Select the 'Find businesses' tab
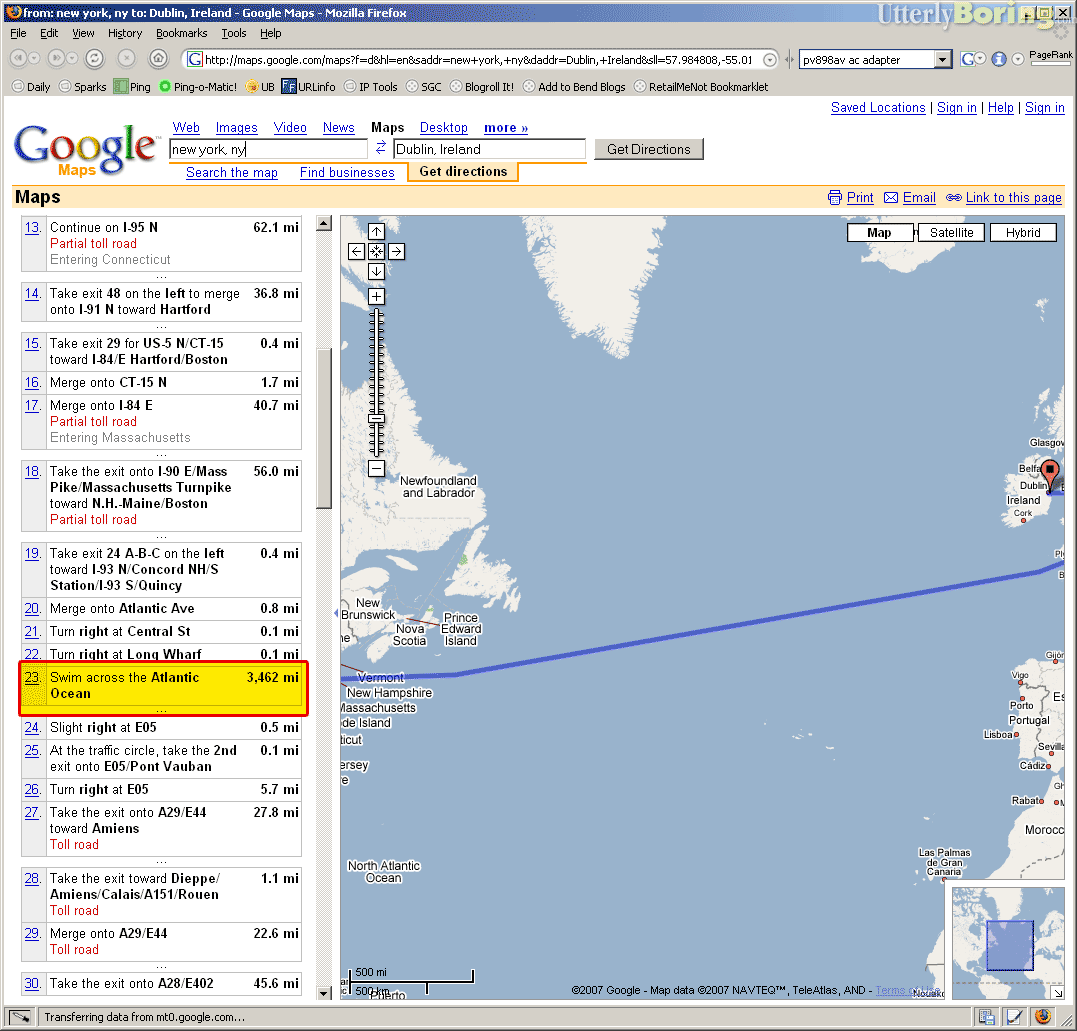This screenshot has width=1077, height=1031. (347, 173)
